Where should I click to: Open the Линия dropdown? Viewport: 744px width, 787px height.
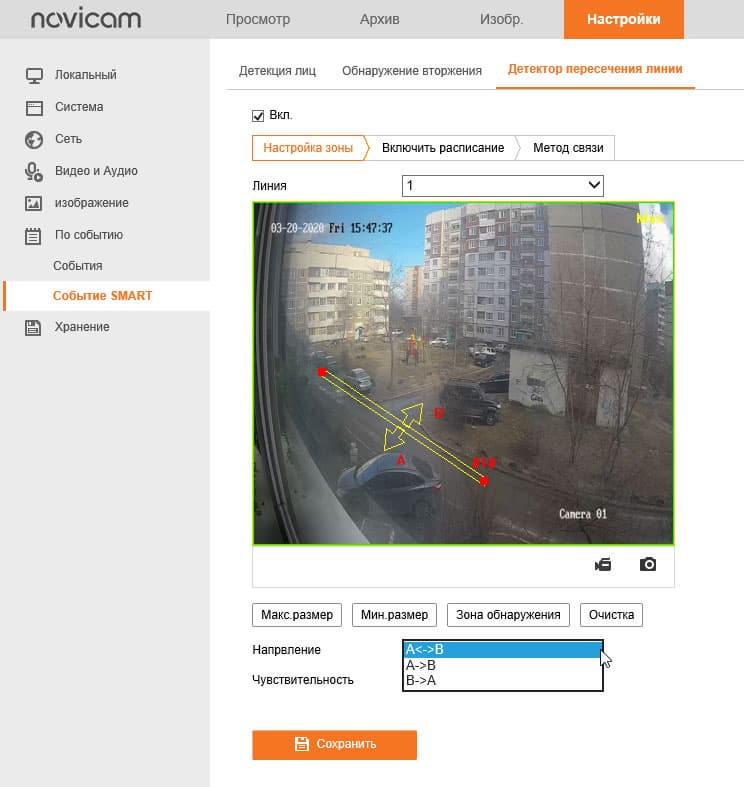pos(503,186)
